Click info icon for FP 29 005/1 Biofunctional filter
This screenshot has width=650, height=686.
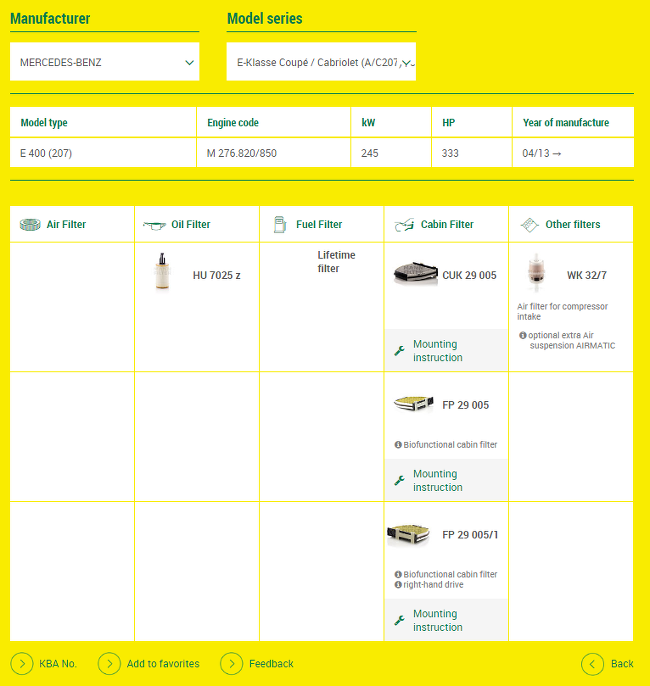point(398,574)
